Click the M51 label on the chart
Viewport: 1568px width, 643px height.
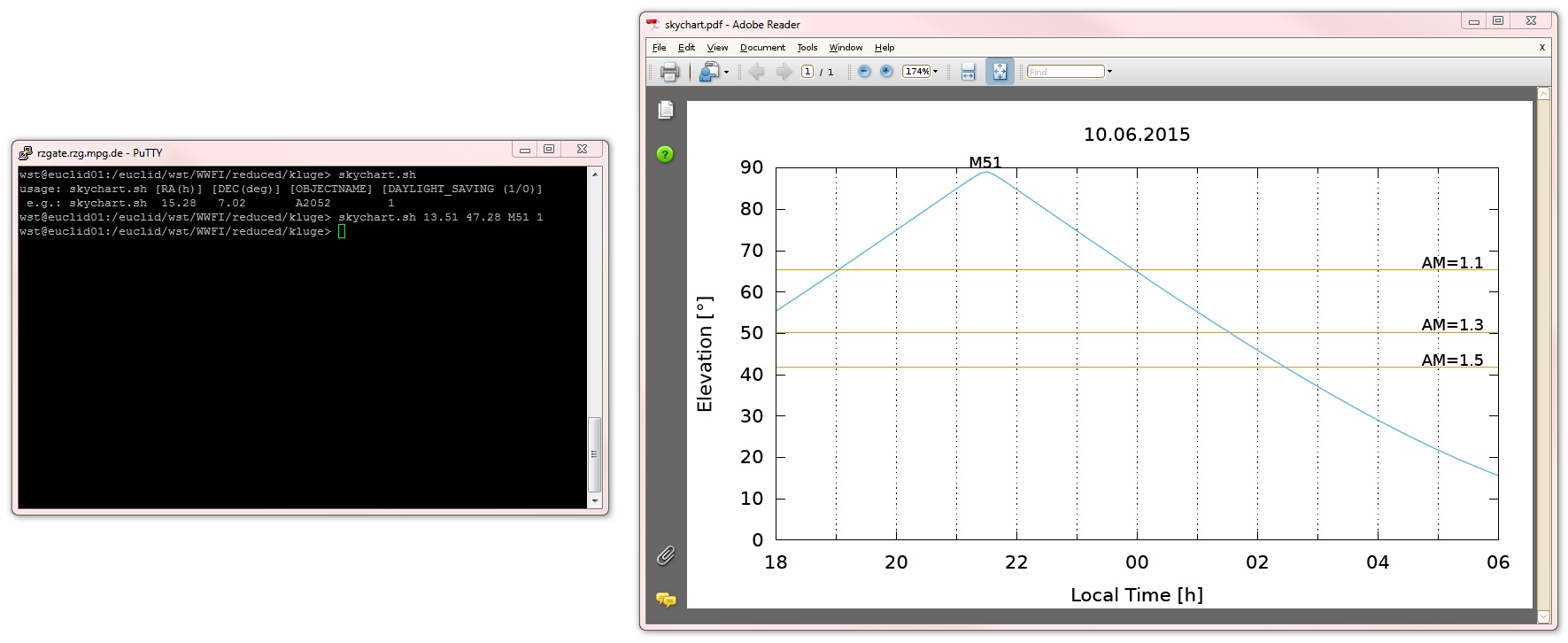(985, 162)
